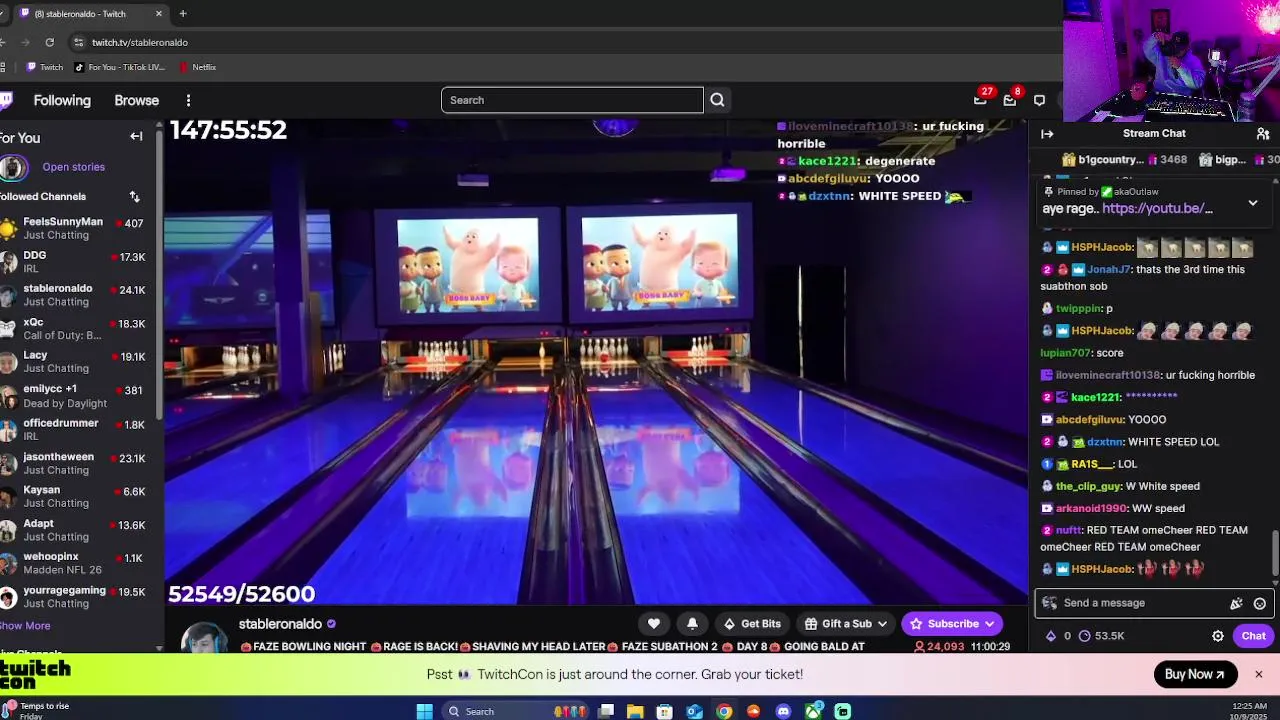Open notifications inbox icon with 8 badge
Viewport: 1280px width, 720px height.
(1010, 100)
